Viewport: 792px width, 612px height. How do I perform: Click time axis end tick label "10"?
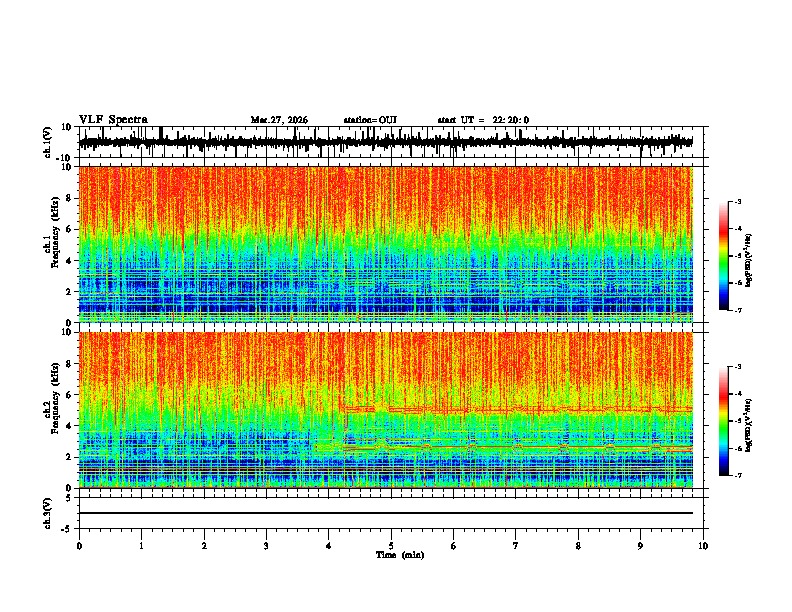[703, 546]
